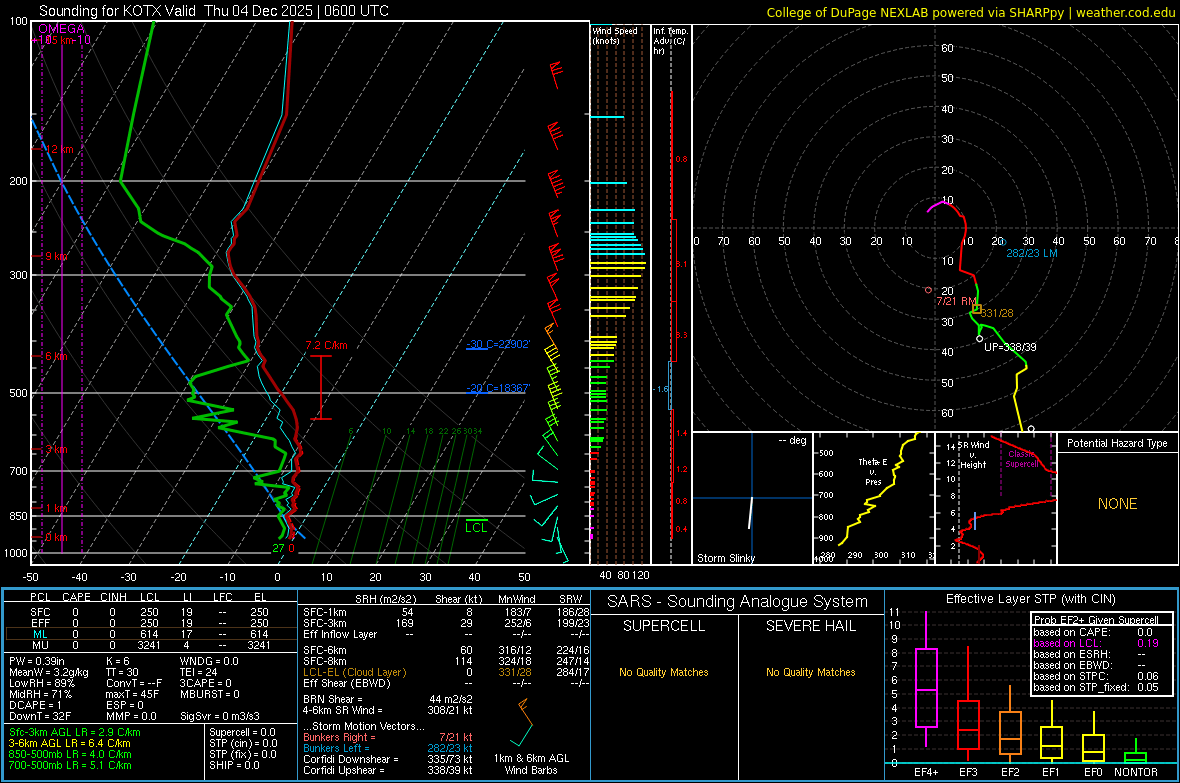Click 'No Quality Matches' under SEVERE HAIL
The height and width of the screenshot is (783, 1180).
[x=810, y=672]
